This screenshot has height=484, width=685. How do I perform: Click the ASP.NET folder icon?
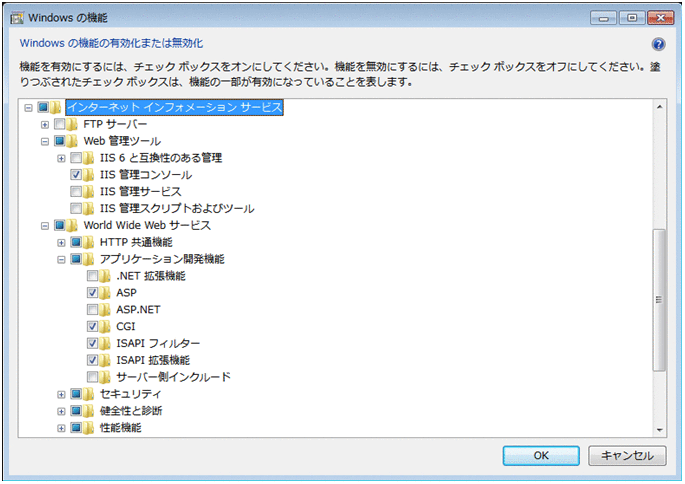[107, 310]
